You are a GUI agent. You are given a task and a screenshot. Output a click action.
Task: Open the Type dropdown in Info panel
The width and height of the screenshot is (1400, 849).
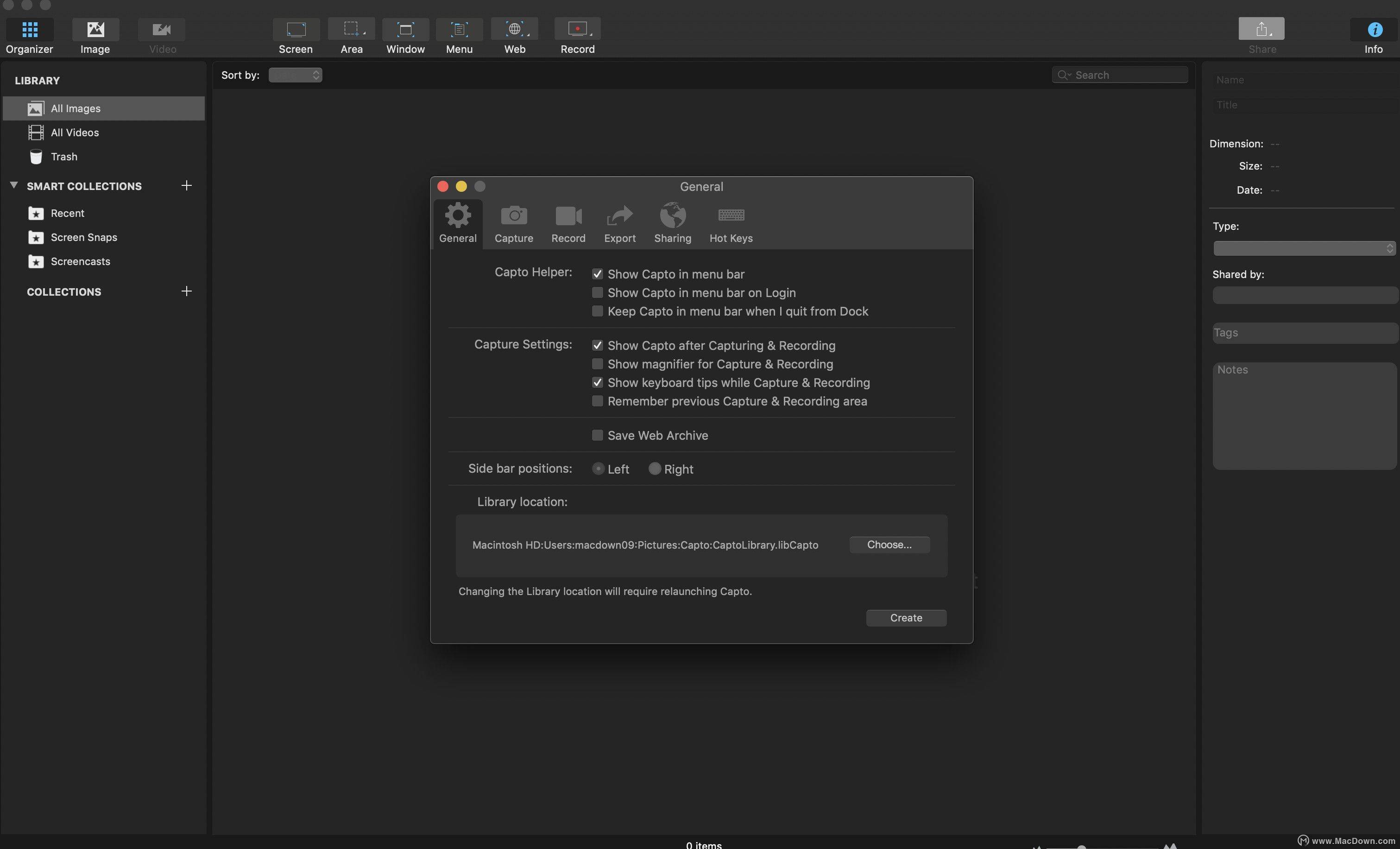pyautogui.click(x=1305, y=248)
